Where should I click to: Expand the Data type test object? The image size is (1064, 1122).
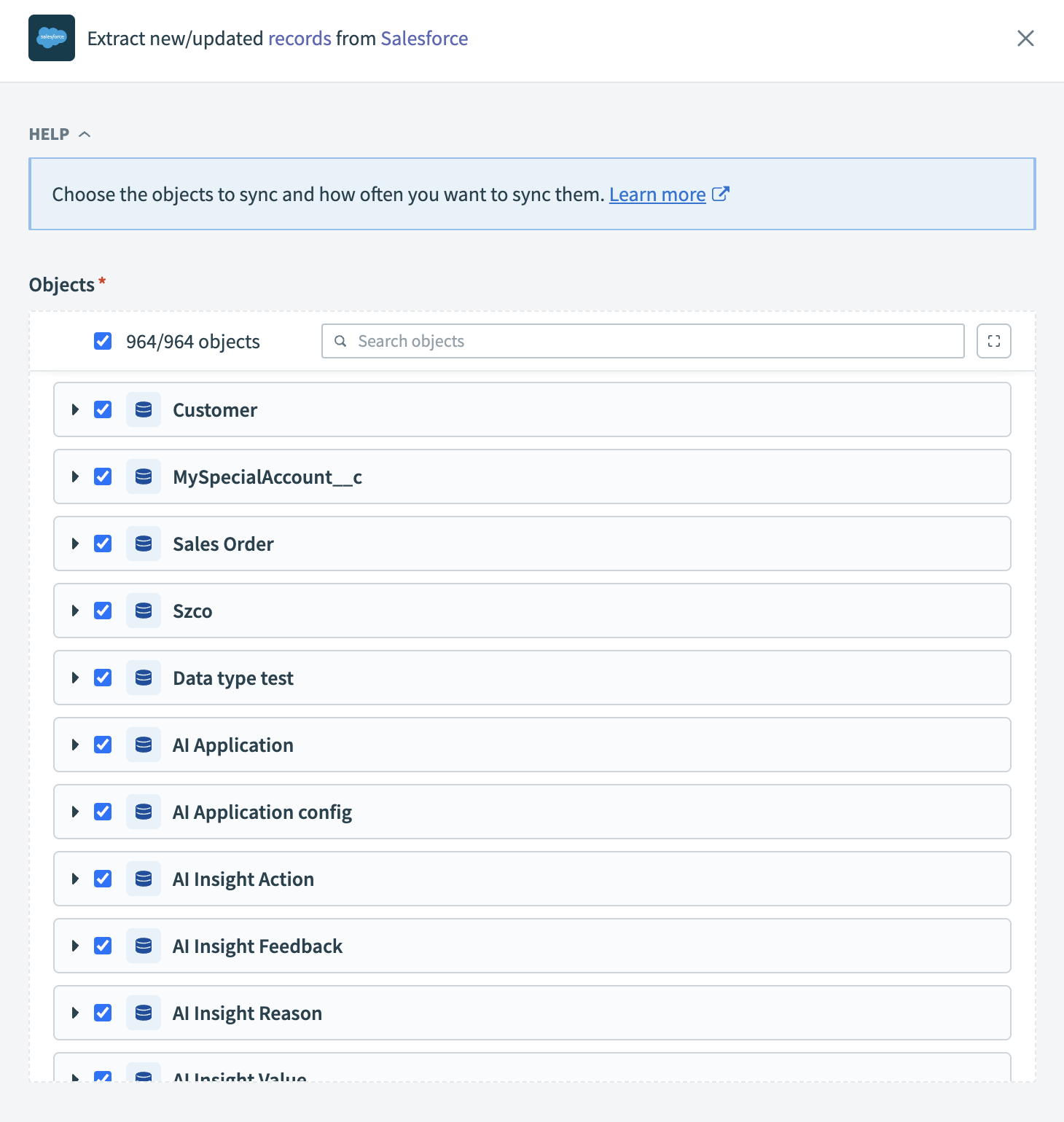pos(74,678)
